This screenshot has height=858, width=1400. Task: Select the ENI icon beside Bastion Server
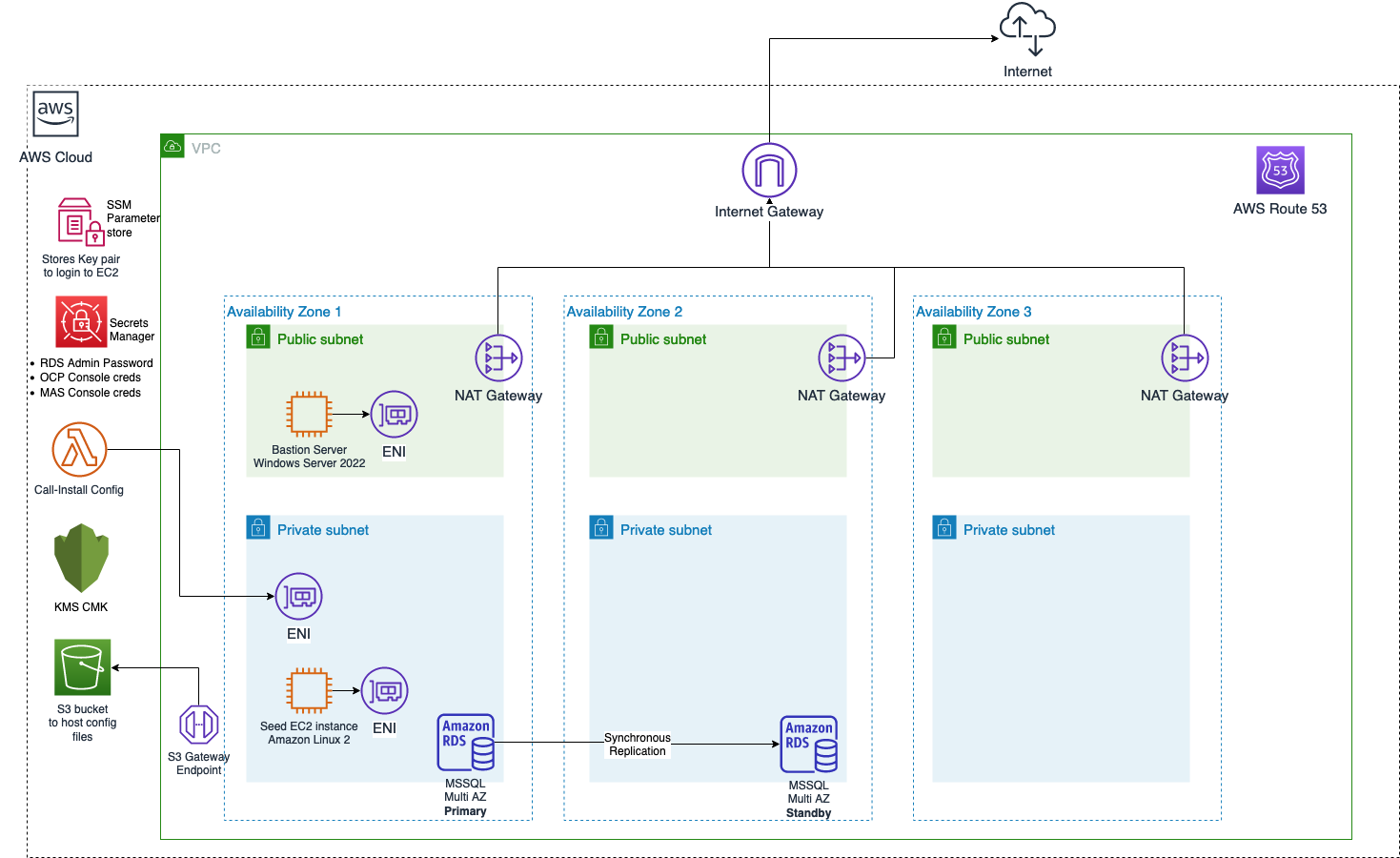pyautogui.click(x=394, y=415)
